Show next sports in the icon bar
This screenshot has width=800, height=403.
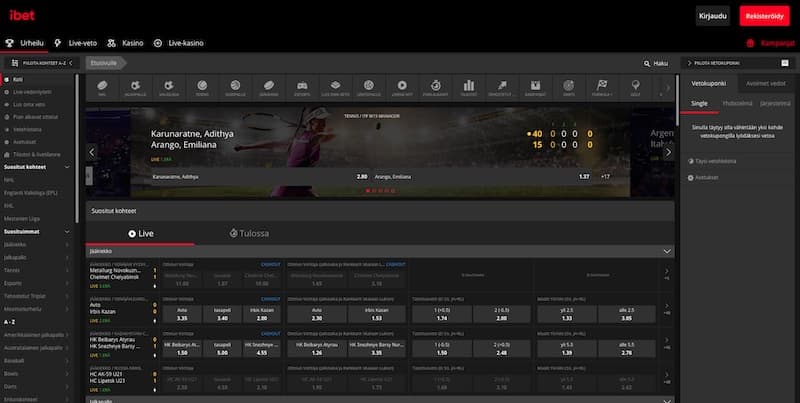click(x=668, y=88)
